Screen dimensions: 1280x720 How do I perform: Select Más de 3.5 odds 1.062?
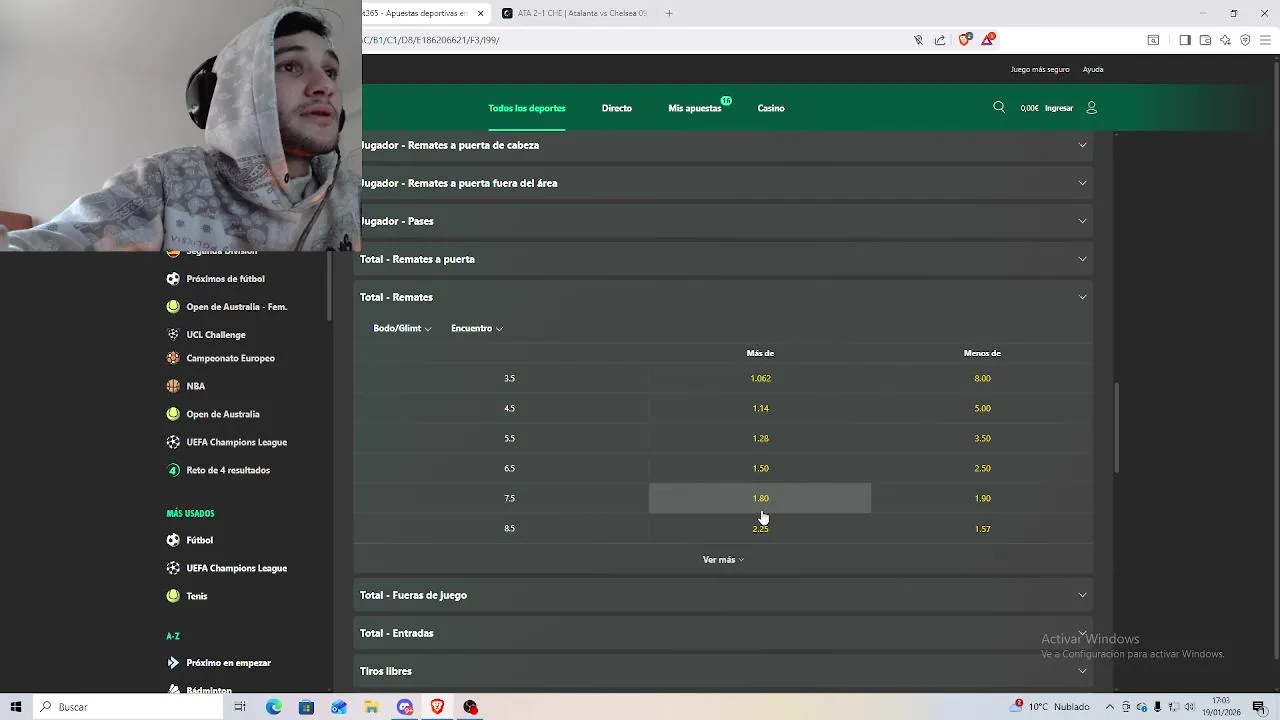760,378
